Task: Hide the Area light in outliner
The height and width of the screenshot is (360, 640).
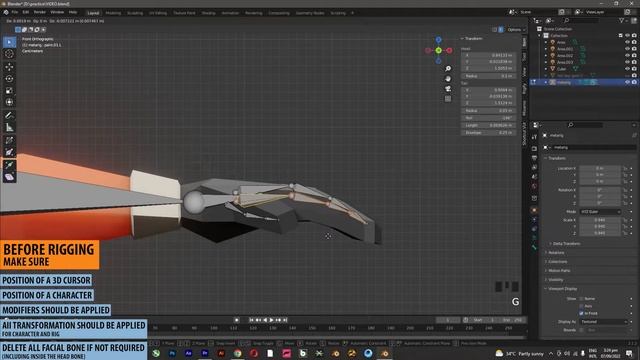Action: 627,42
